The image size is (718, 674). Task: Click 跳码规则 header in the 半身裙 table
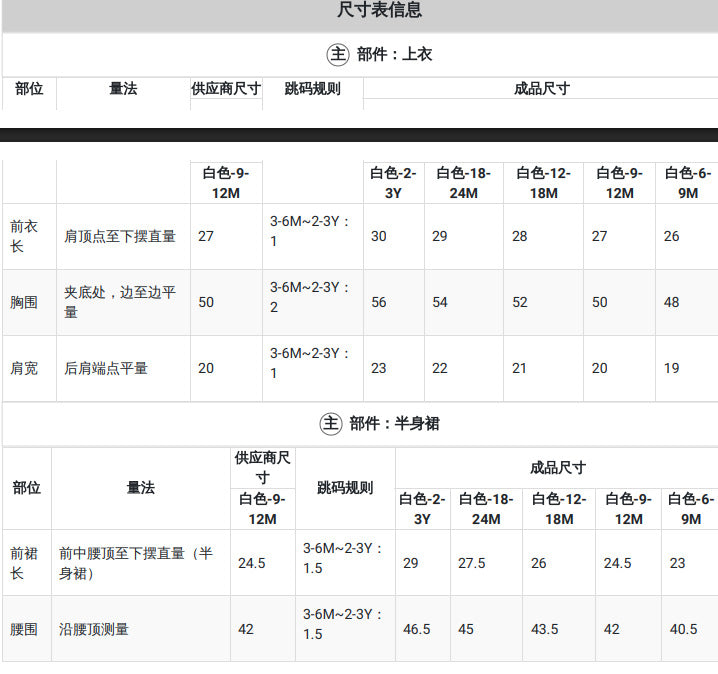click(345, 488)
